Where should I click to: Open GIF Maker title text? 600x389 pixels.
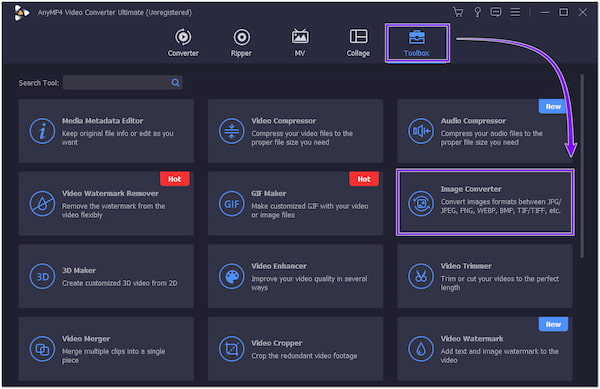(x=269, y=194)
